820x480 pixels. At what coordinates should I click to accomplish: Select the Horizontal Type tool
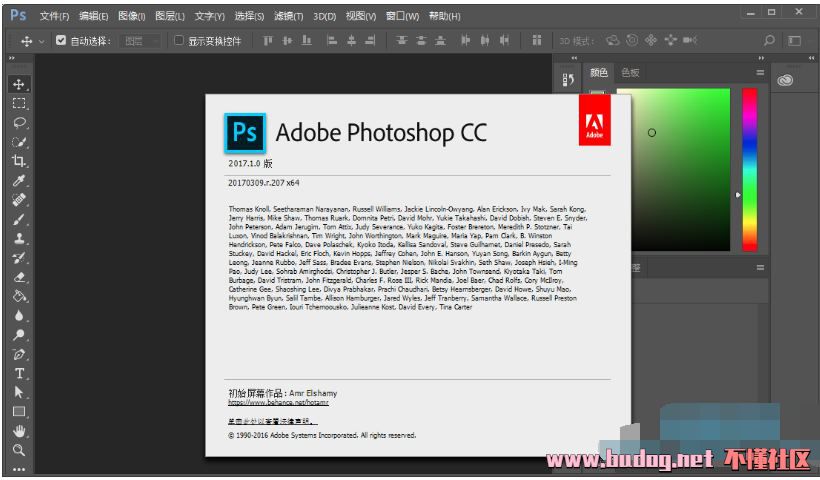(19, 373)
